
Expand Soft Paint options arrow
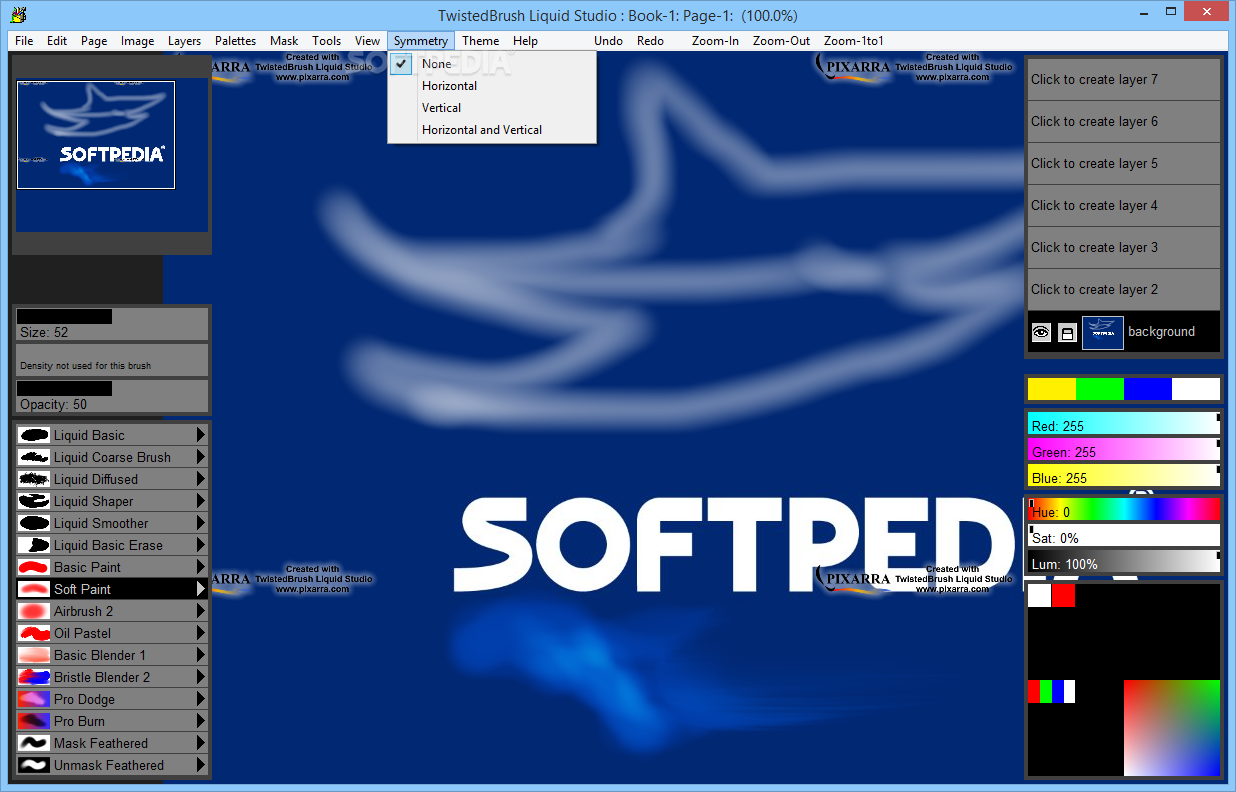pos(201,589)
